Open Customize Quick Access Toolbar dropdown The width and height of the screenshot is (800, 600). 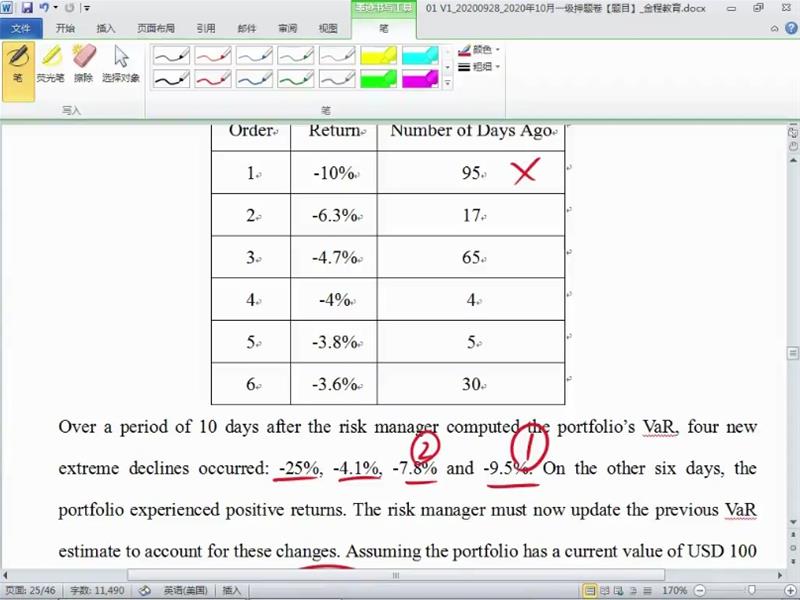[x=87, y=8]
